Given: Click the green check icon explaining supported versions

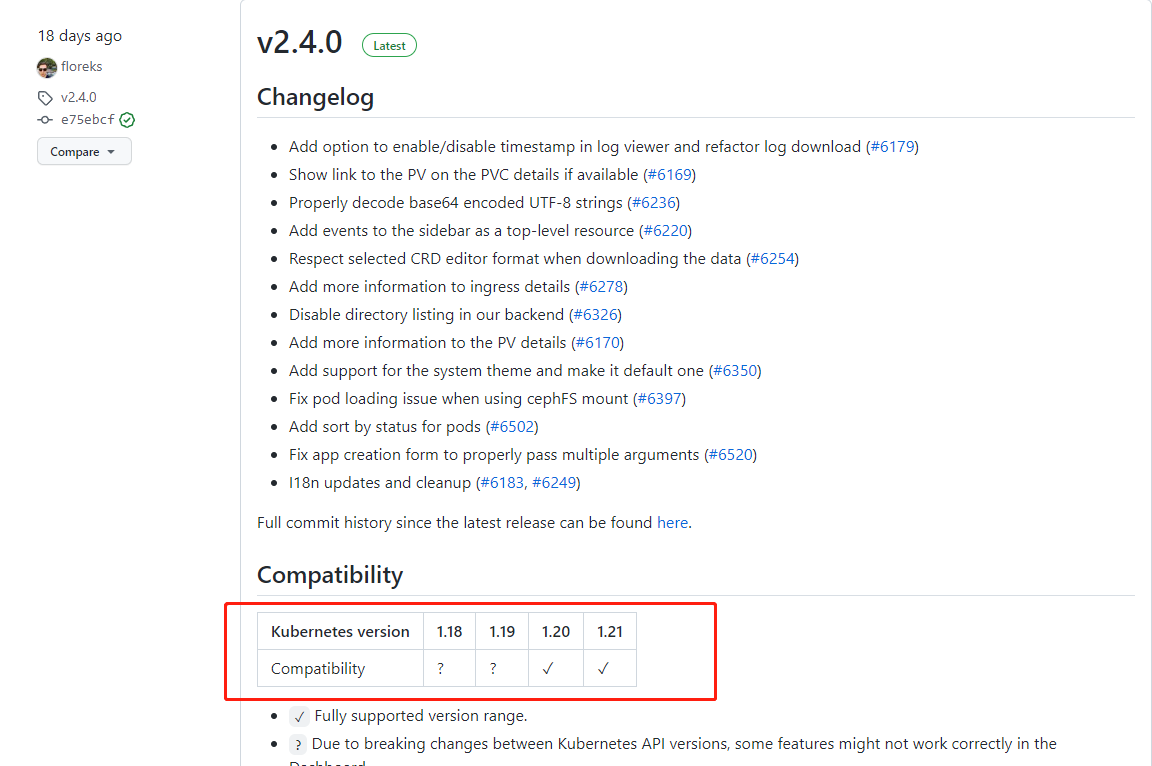Looking at the screenshot, I should click(299, 716).
